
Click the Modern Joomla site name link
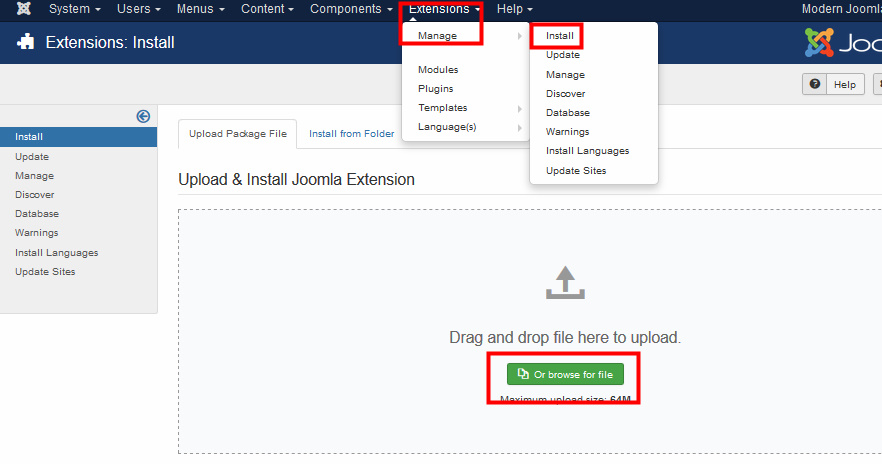click(x=842, y=9)
